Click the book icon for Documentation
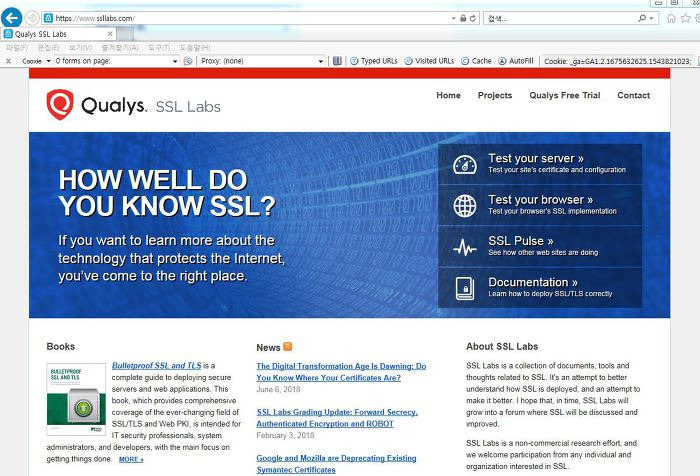This screenshot has width=700, height=476. click(465, 288)
